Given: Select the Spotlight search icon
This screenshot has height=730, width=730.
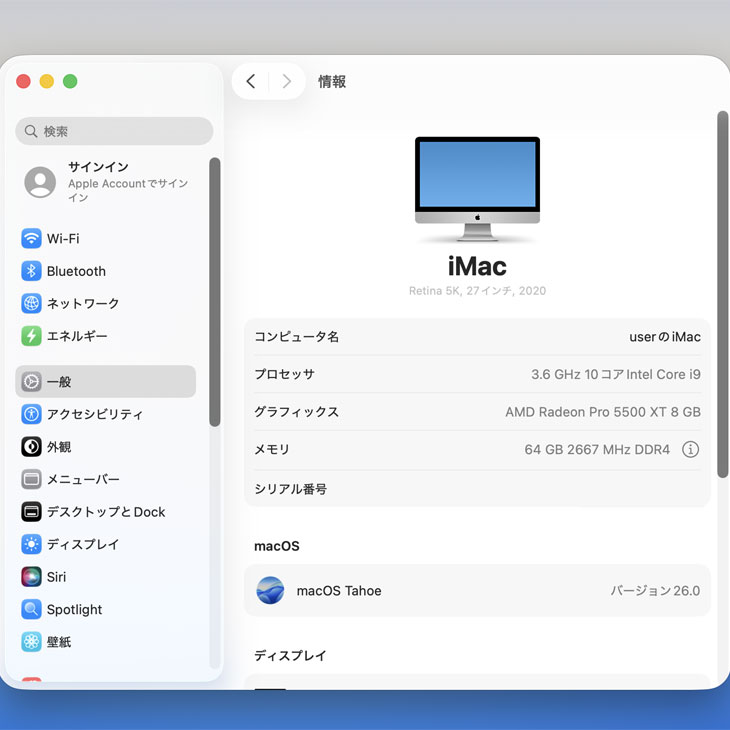Looking at the screenshot, I should tap(31, 609).
